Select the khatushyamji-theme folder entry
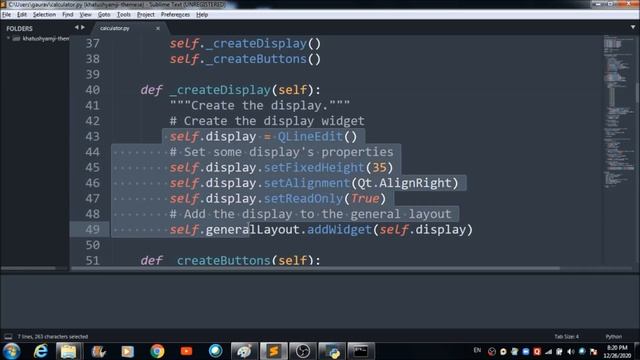 click(x=46, y=38)
